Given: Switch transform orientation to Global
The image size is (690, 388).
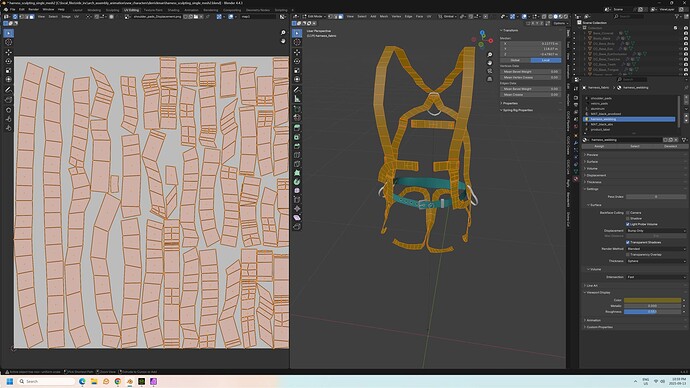Looking at the screenshot, I should [515, 60].
